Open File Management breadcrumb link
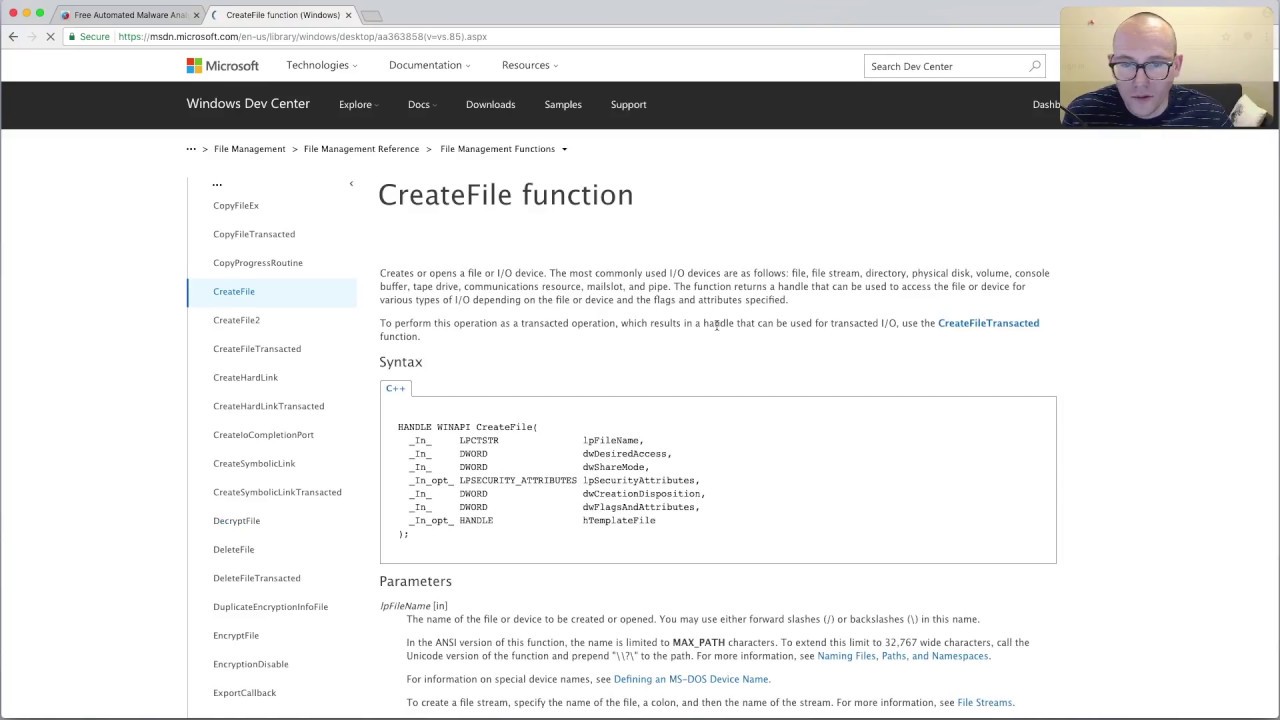This screenshot has width=1280, height=720. pos(249,149)
